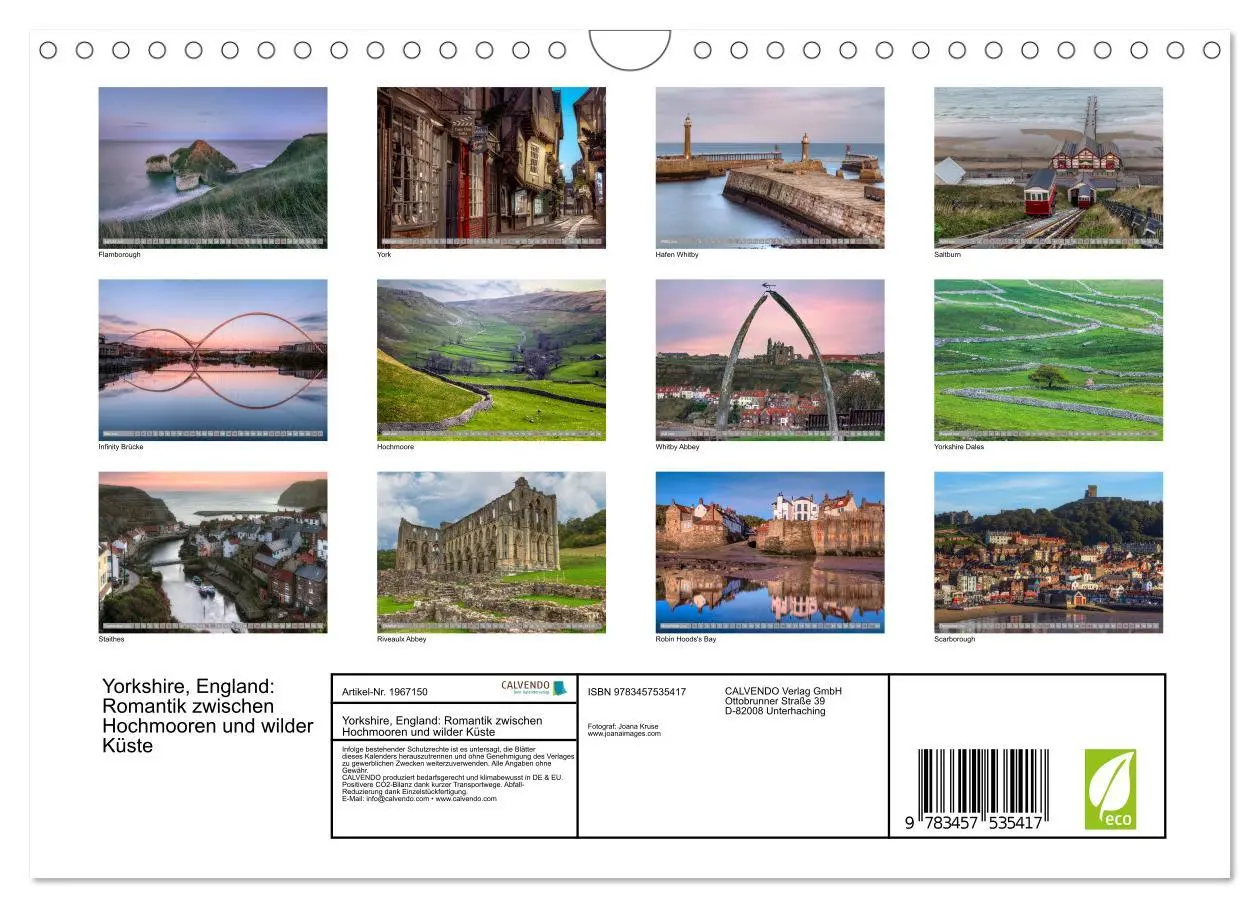
Task: Click the www.joanaimages.com link
Action: point(624,733)
